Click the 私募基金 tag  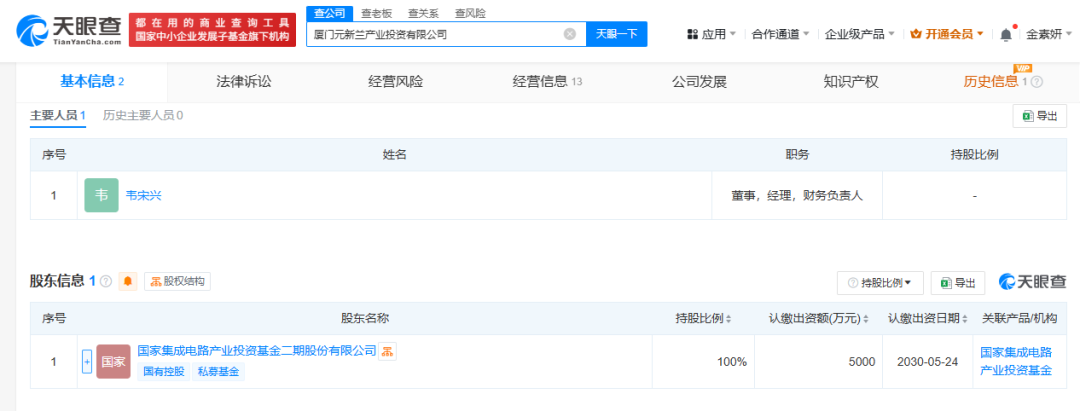click(219, 372)
